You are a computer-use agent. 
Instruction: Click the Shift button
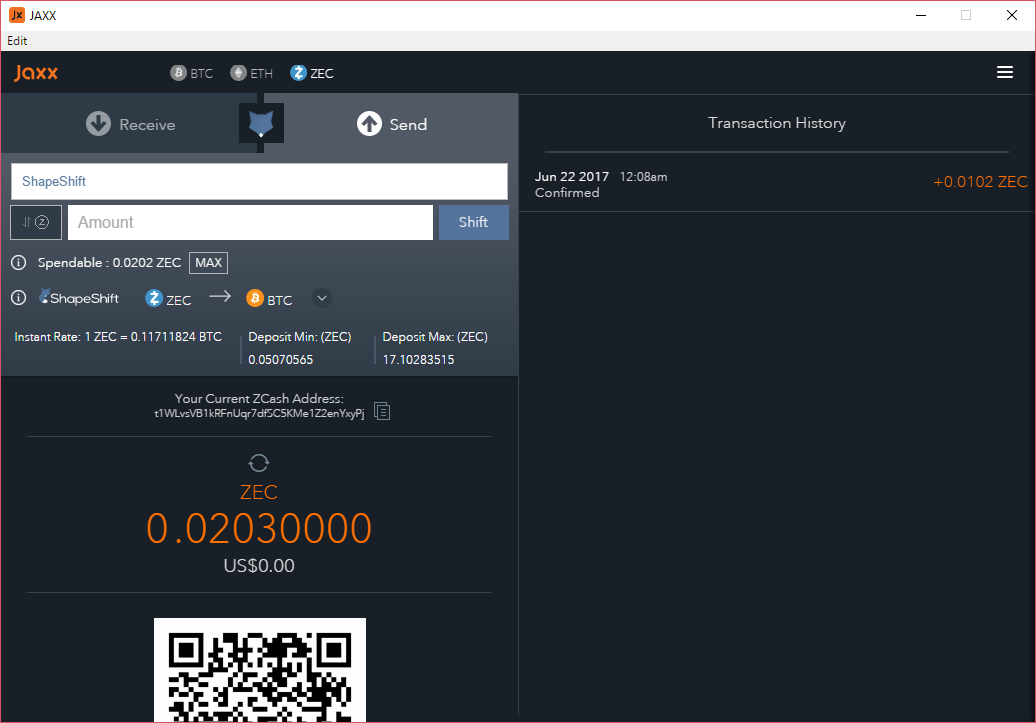[474, 222]
